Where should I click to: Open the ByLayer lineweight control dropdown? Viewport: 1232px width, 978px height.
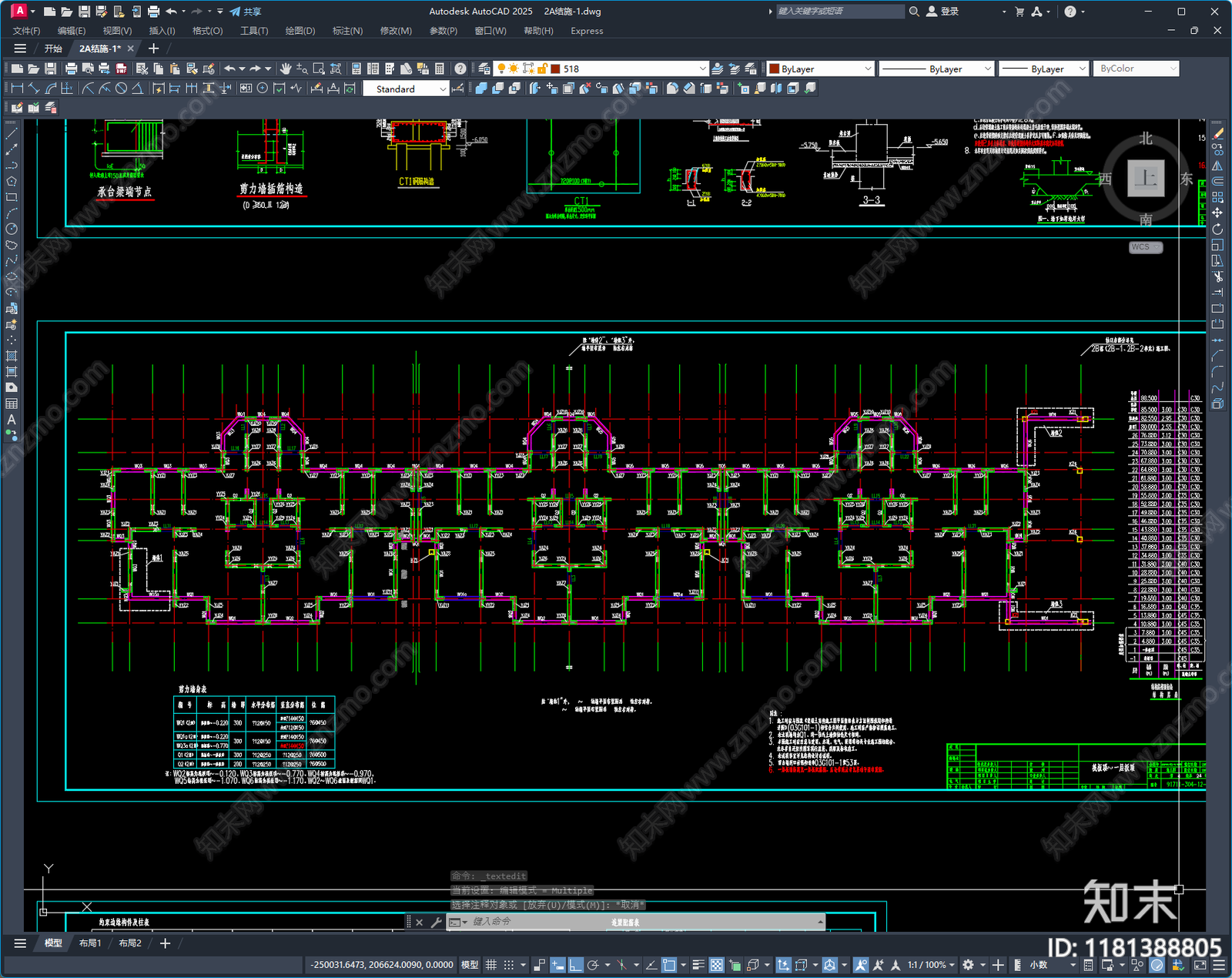point(1082,69)
